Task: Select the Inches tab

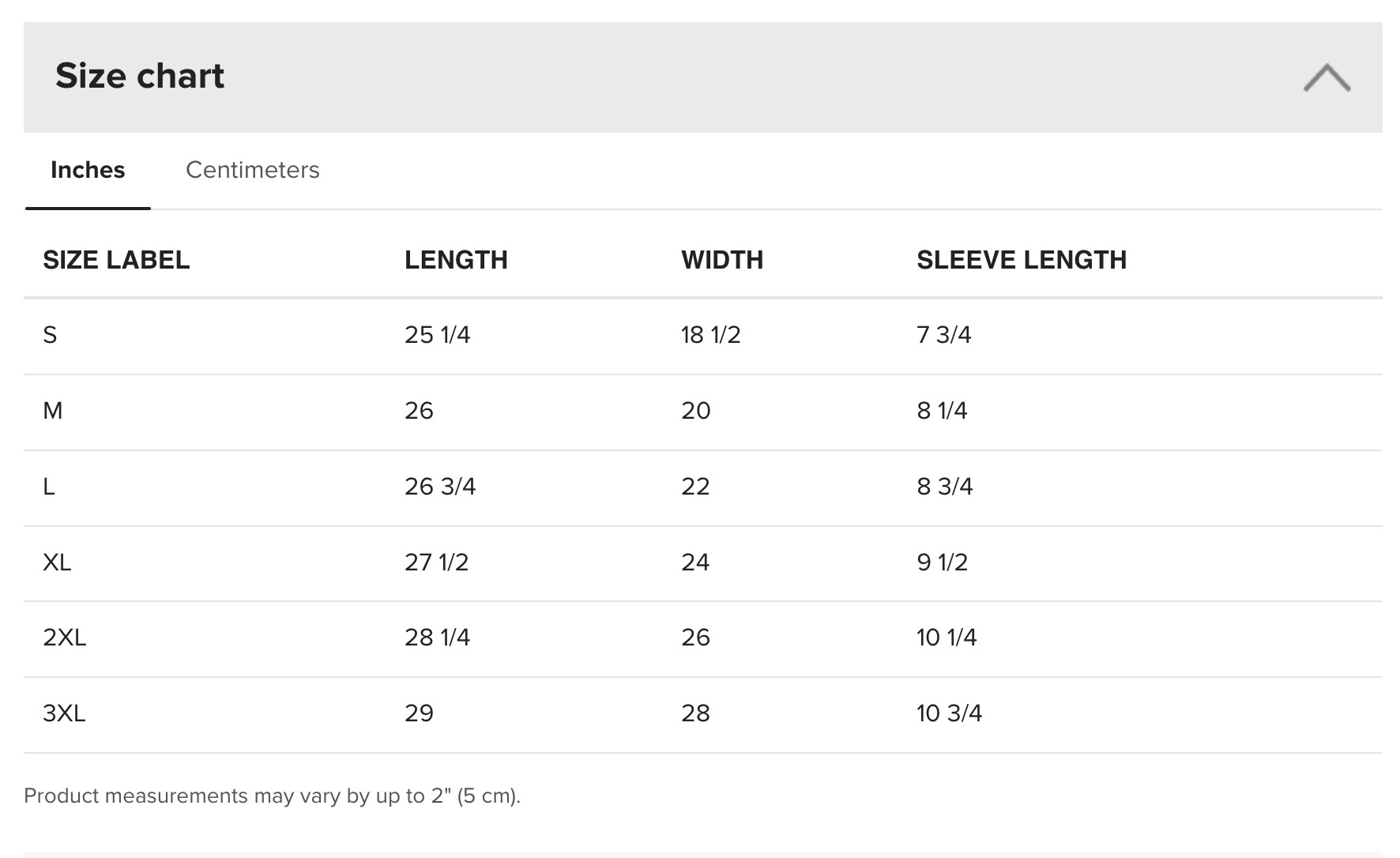Action: click(88, 170)
